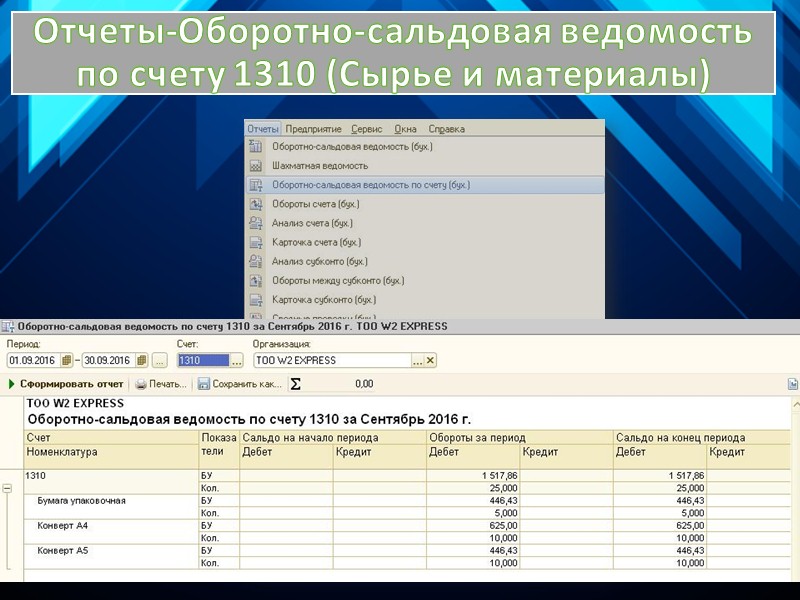Click turnover debit value 625,00
This screenshot has height=600, width=800.
503,526
